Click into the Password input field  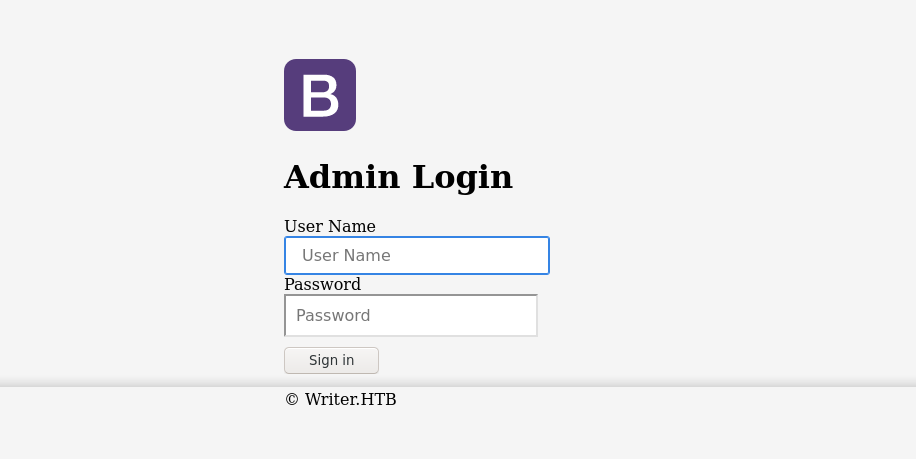(411, 315)
